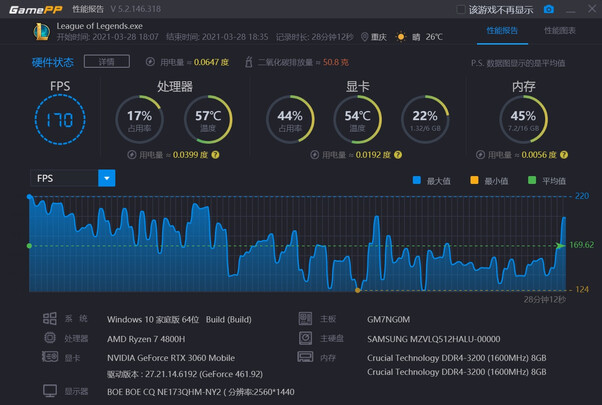This screenshot has height=405, width=602.
Task: Click the 处理器 CPU chip icon
Action: pos(50,338)
